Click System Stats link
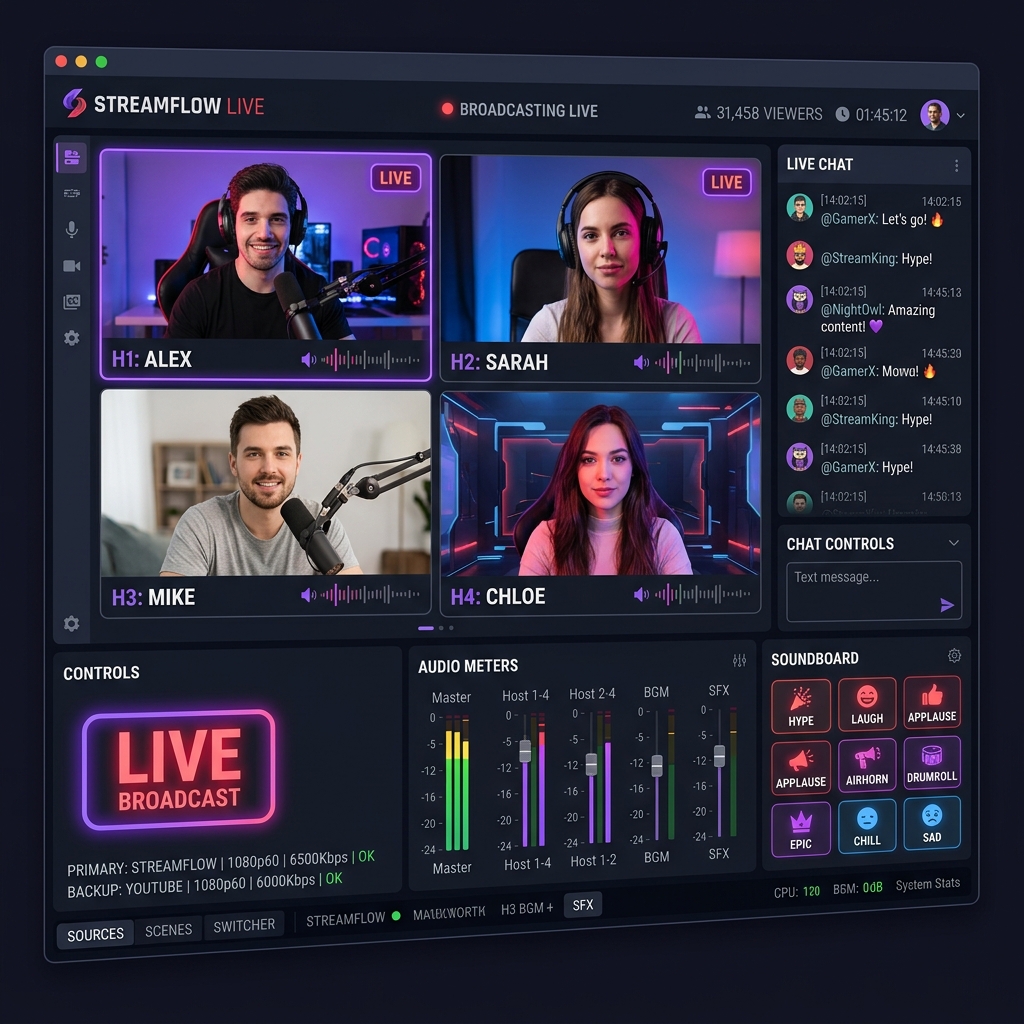The width and height of the screenshot is (1024, 1024). pos(928,884)
